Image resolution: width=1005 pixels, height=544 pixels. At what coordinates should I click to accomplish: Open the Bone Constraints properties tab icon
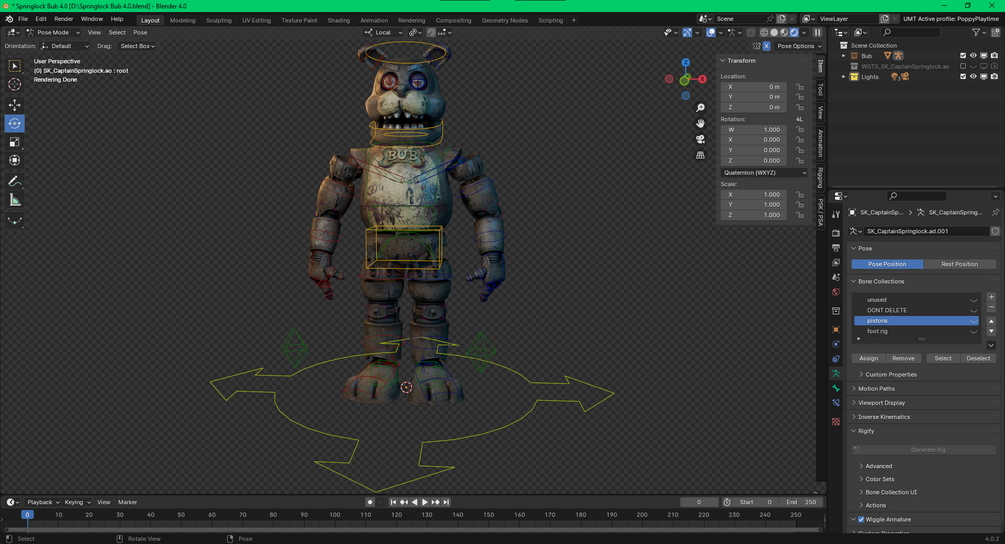[x=836, y=403]
